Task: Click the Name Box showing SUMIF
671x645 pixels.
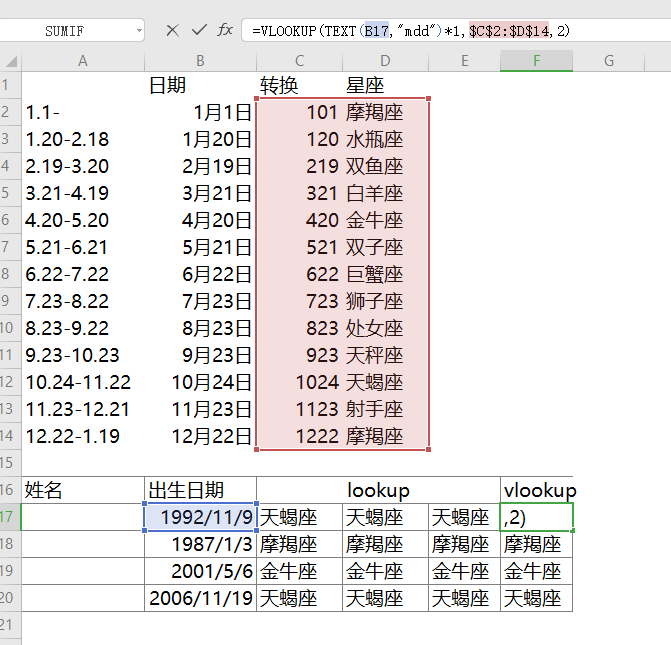Action: [x=65, y=31]
